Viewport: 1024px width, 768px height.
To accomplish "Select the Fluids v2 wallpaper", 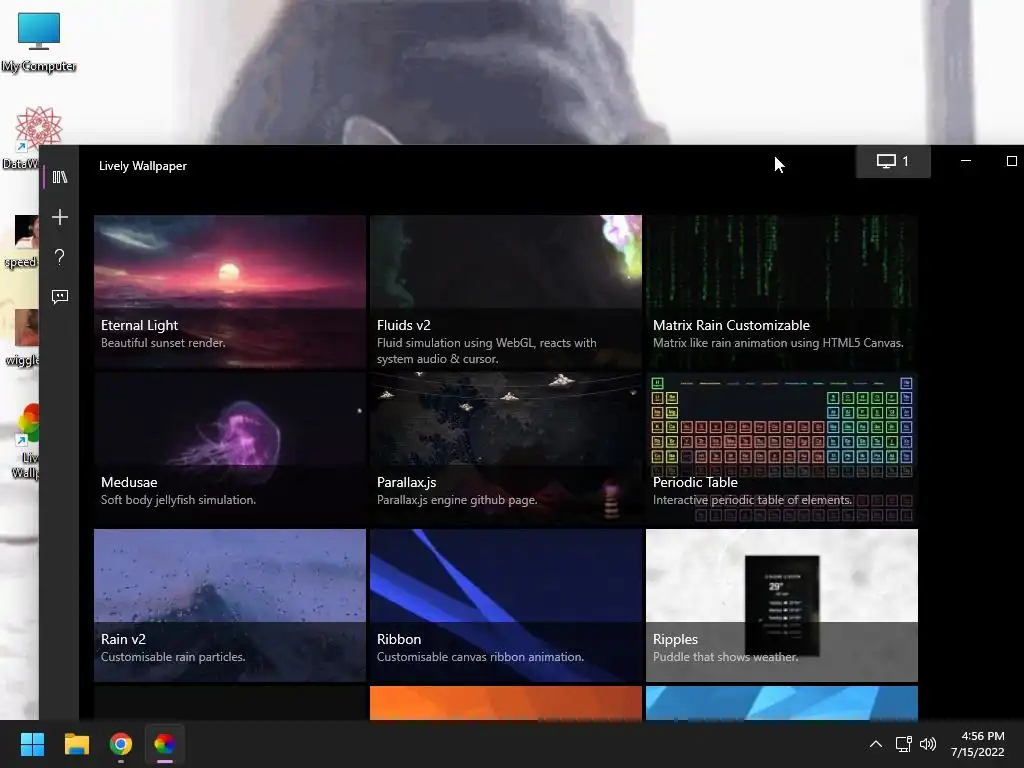I will [x=505, y=291].
